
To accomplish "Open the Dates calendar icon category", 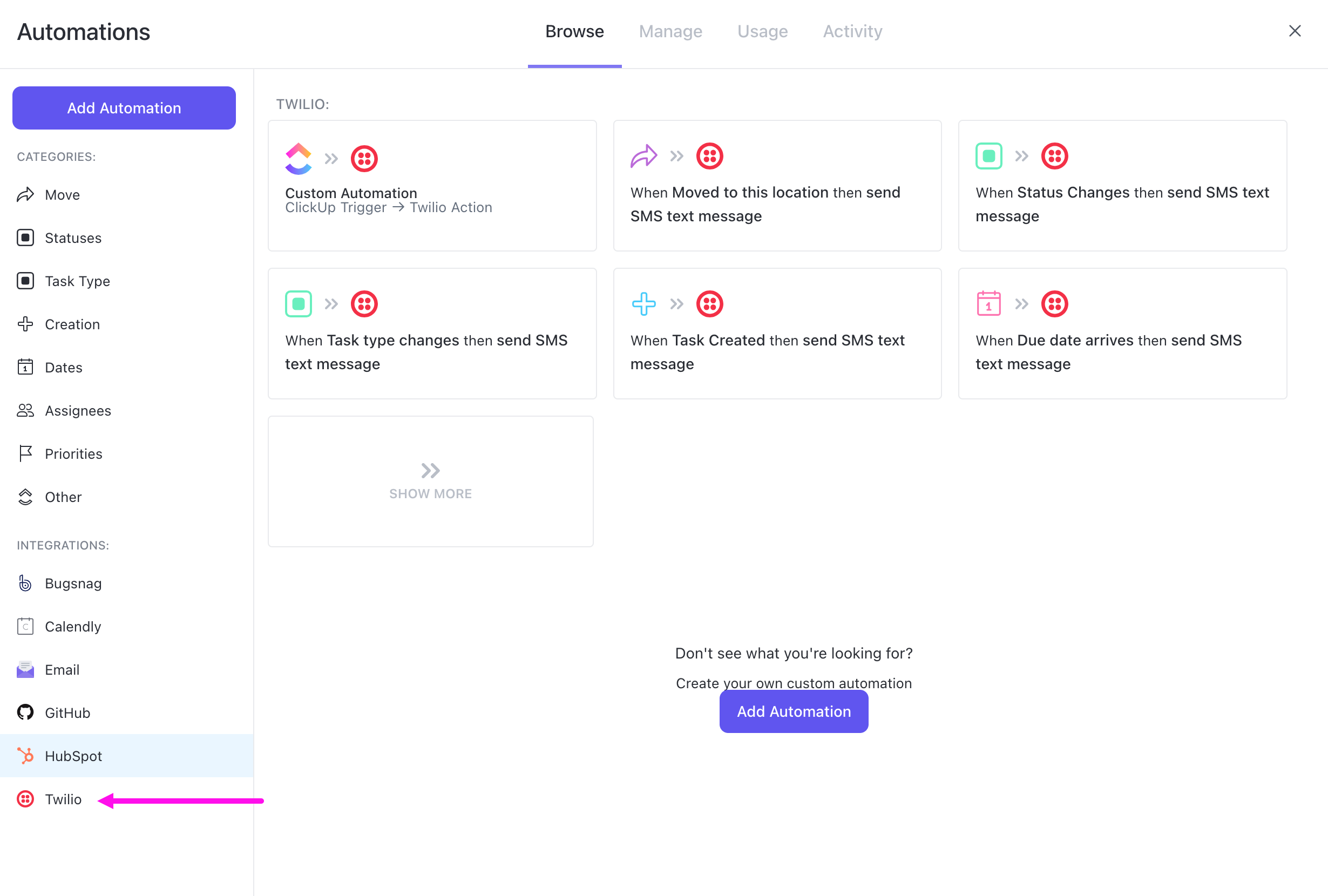I will point(25,368).
